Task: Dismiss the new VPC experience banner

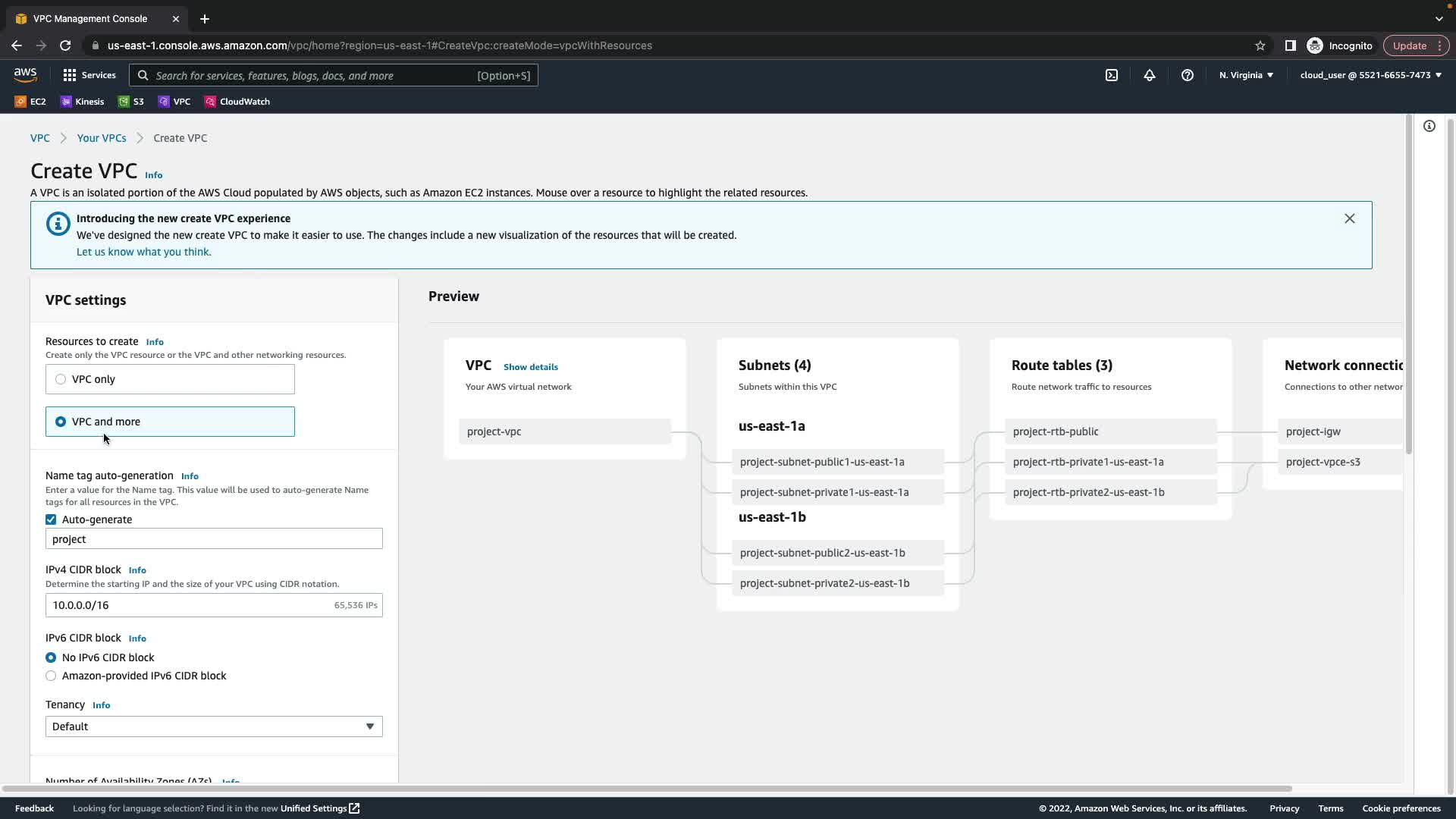Action: [1350, 218]
